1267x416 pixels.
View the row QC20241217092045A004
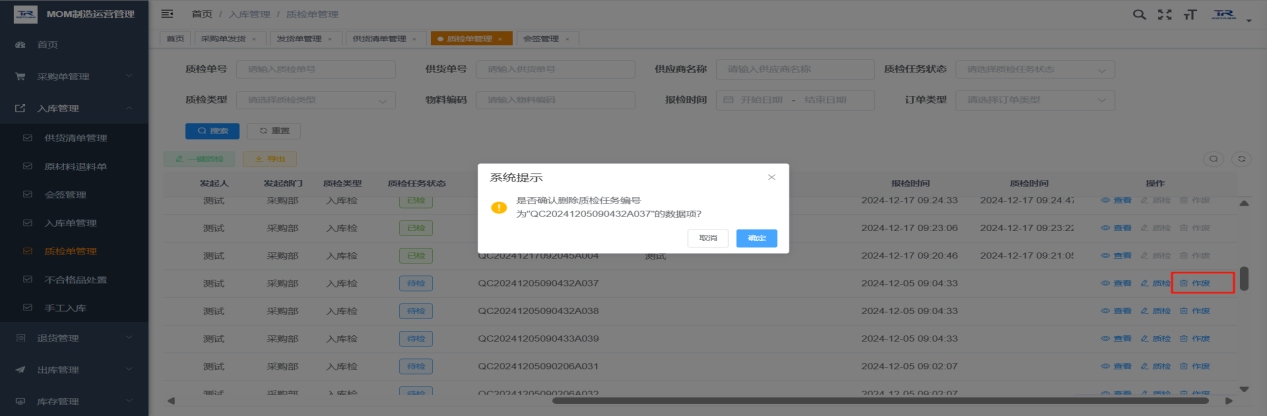point(1116,256)
